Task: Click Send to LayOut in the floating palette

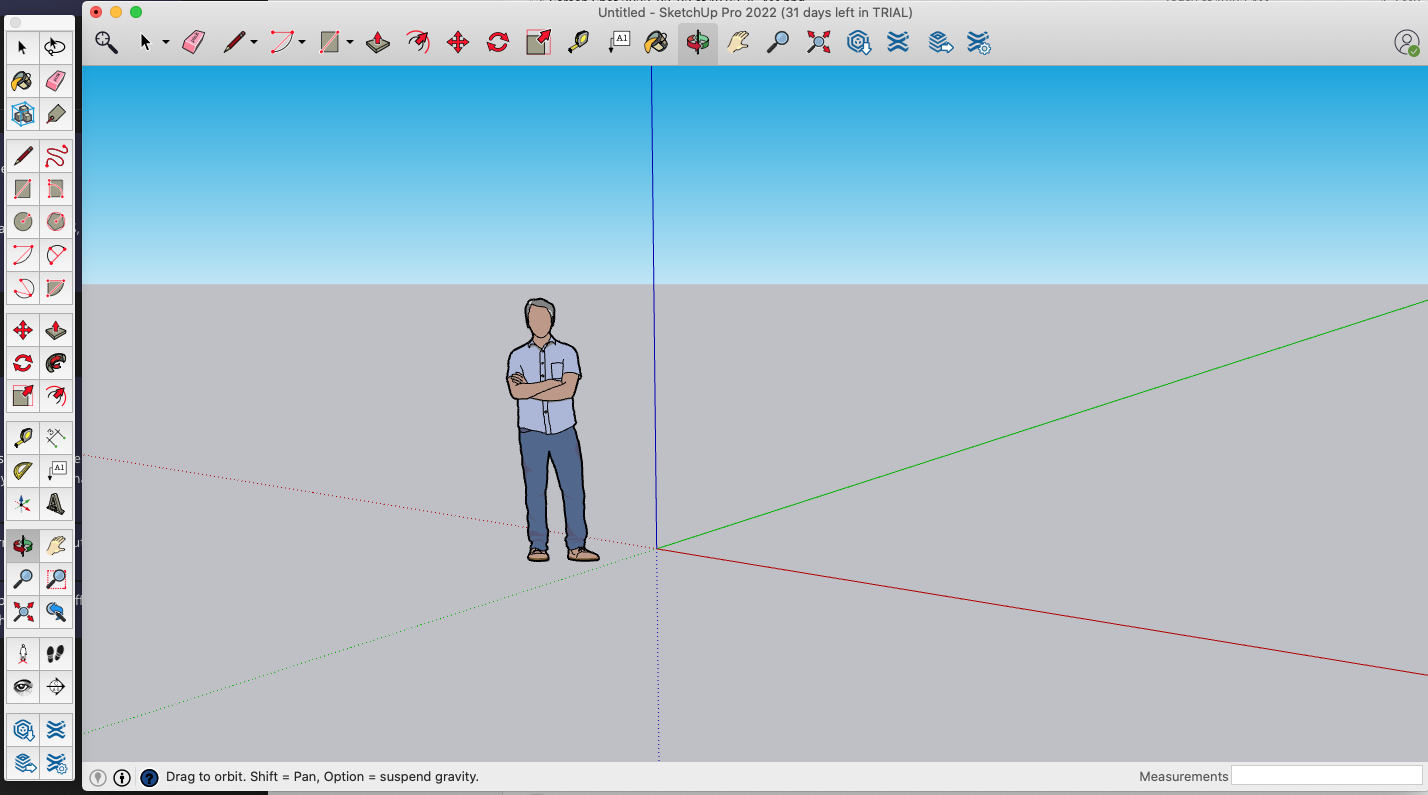Action: pyautogui.click(x=23, y=763)
